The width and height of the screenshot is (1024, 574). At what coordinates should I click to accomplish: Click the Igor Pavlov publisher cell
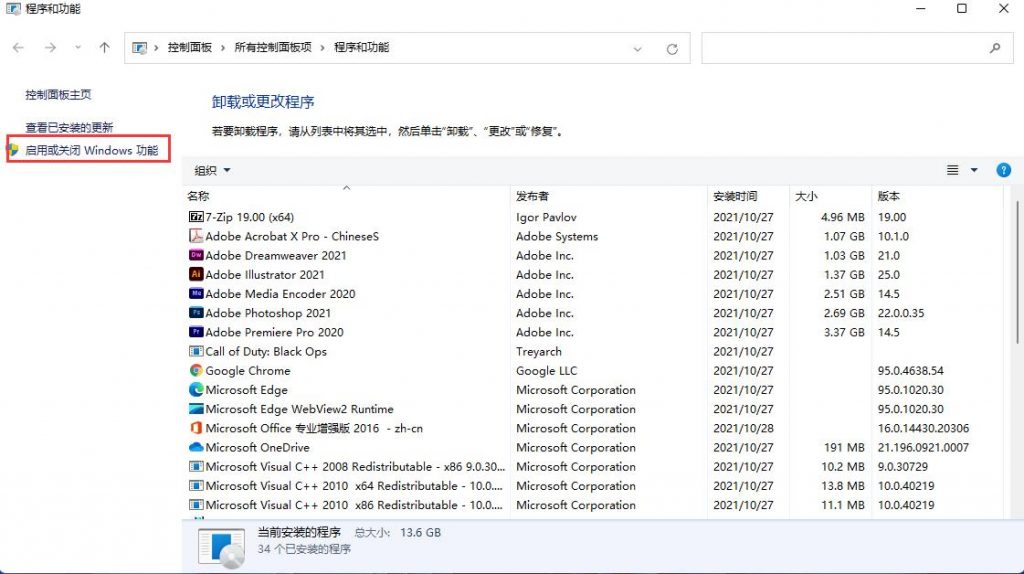pos(546,217)
